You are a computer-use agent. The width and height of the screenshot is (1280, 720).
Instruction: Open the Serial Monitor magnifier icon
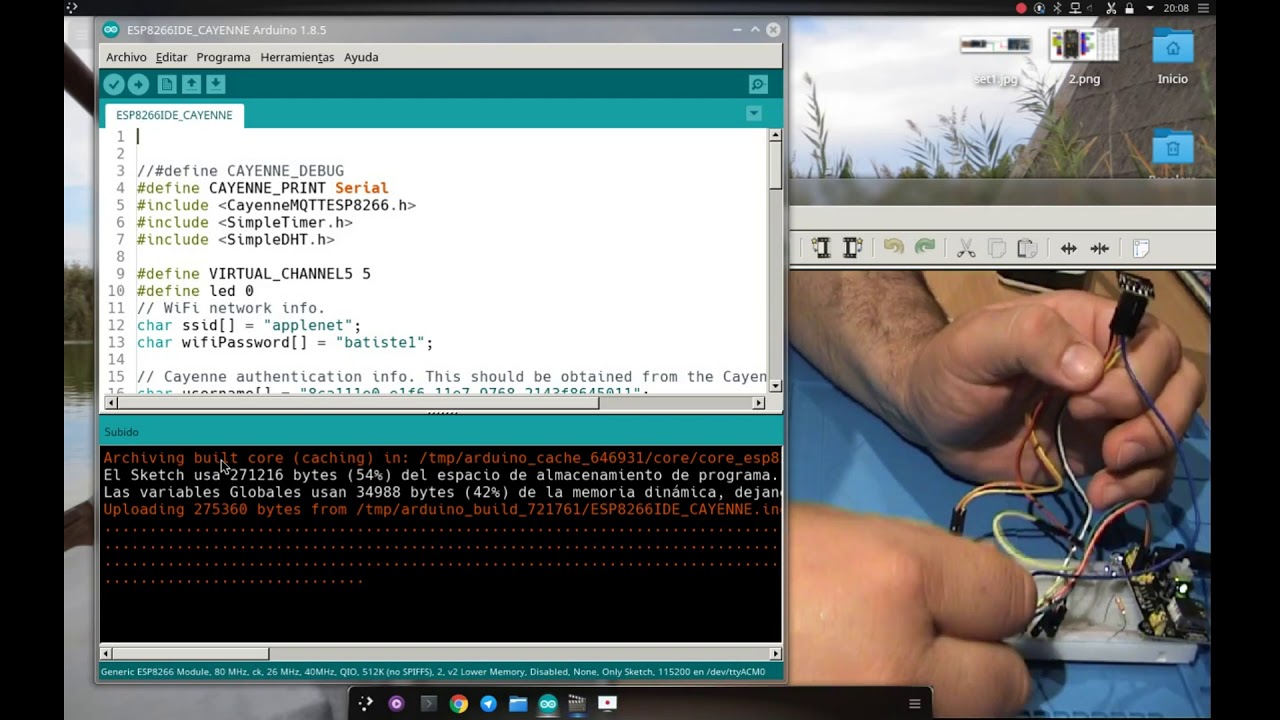click(x=758, y=85)
